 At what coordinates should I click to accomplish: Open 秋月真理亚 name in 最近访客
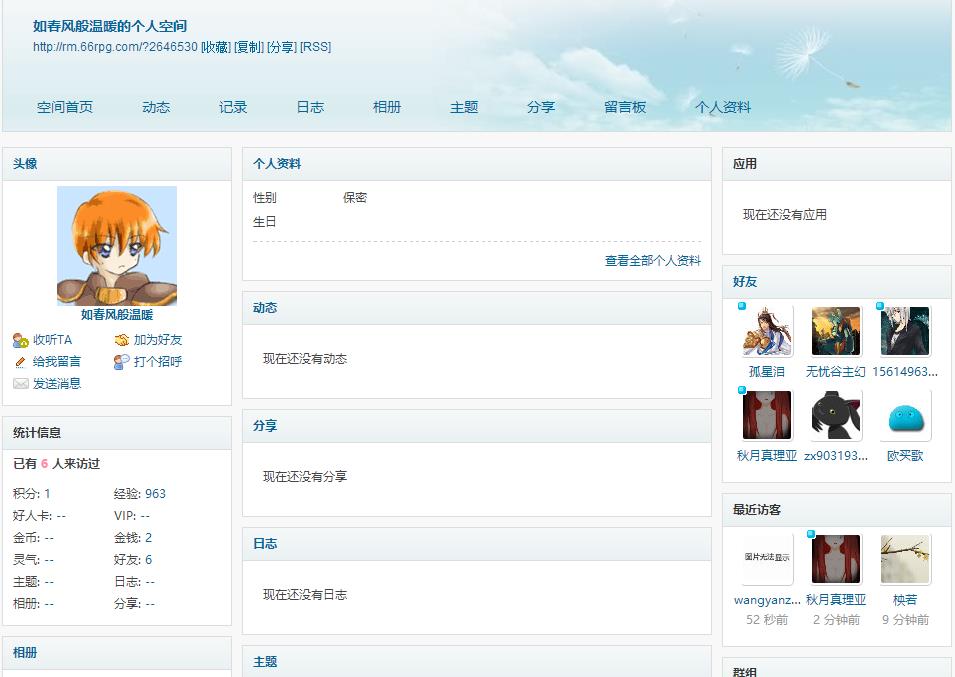coord(836,600)
